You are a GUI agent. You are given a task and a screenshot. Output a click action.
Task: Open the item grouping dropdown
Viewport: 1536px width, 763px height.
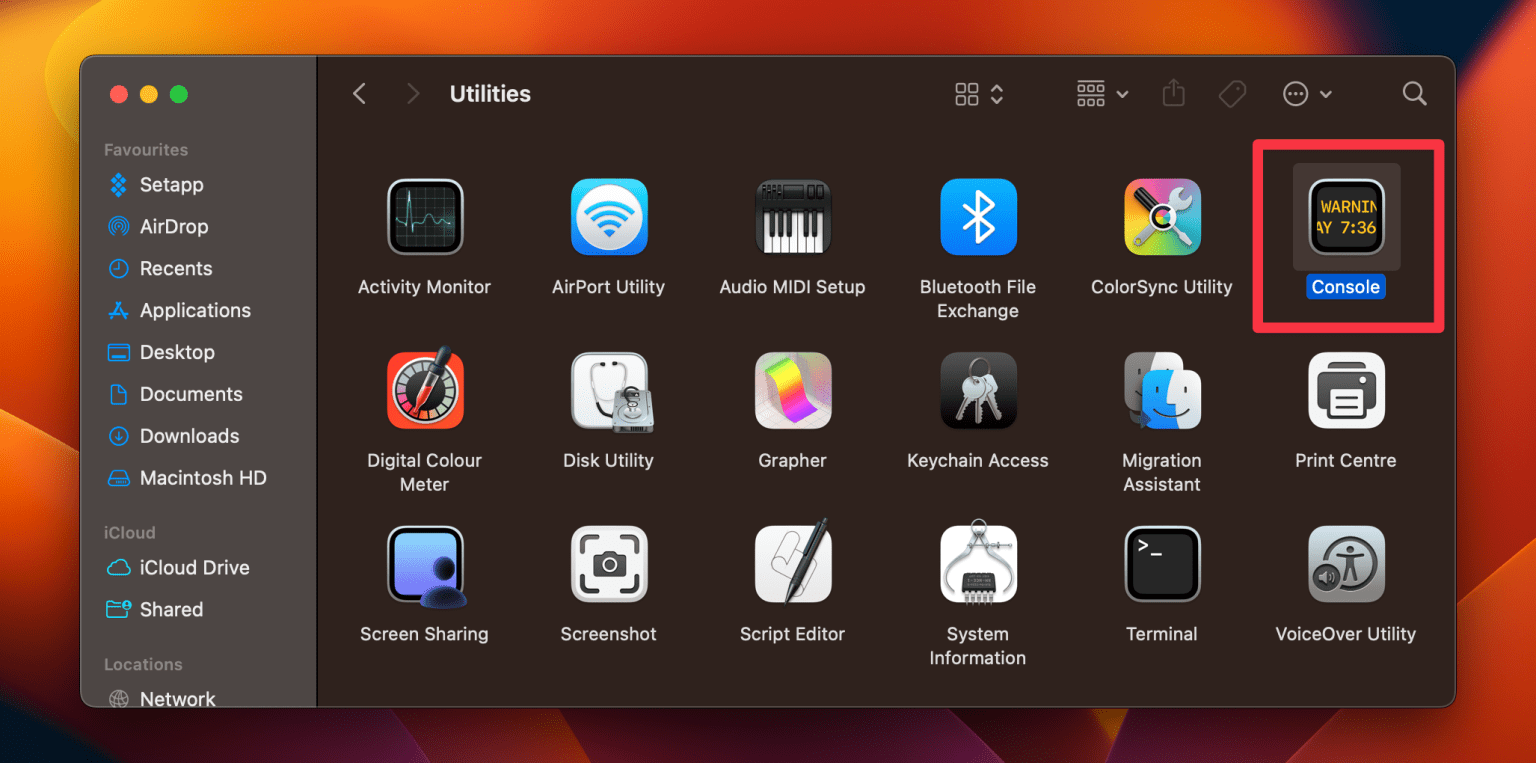[x=1101, y=93]
